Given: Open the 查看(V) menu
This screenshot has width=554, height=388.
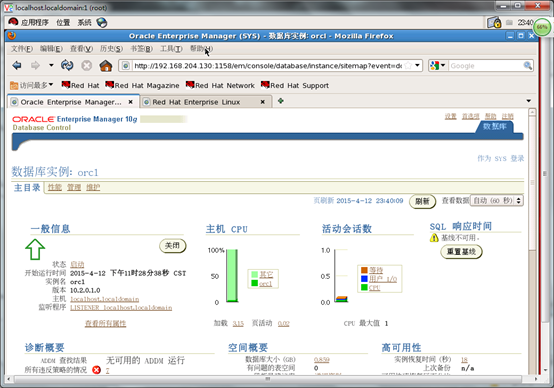Looking at the screenshot, I should coord(81,48).
